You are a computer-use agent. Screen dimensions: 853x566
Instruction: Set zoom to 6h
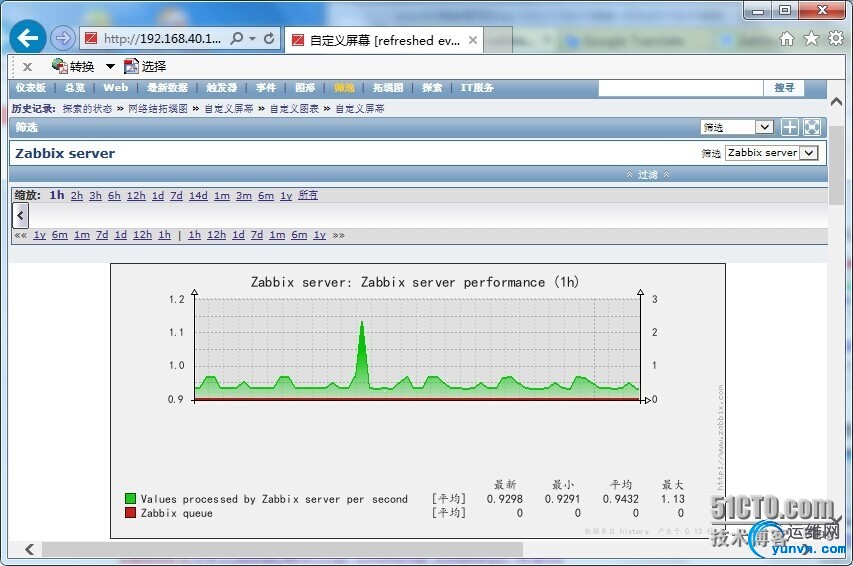pyautogui.click(x=114, y=195)
